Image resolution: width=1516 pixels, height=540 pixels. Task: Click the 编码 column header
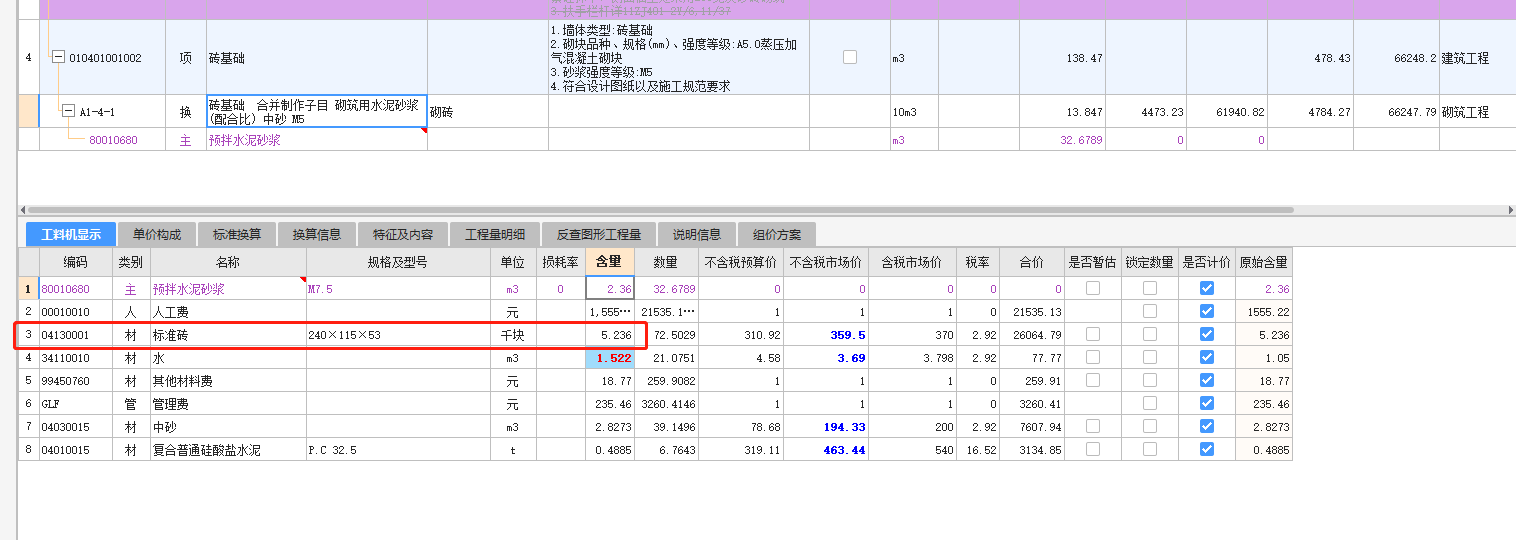[x=75, y=262]
